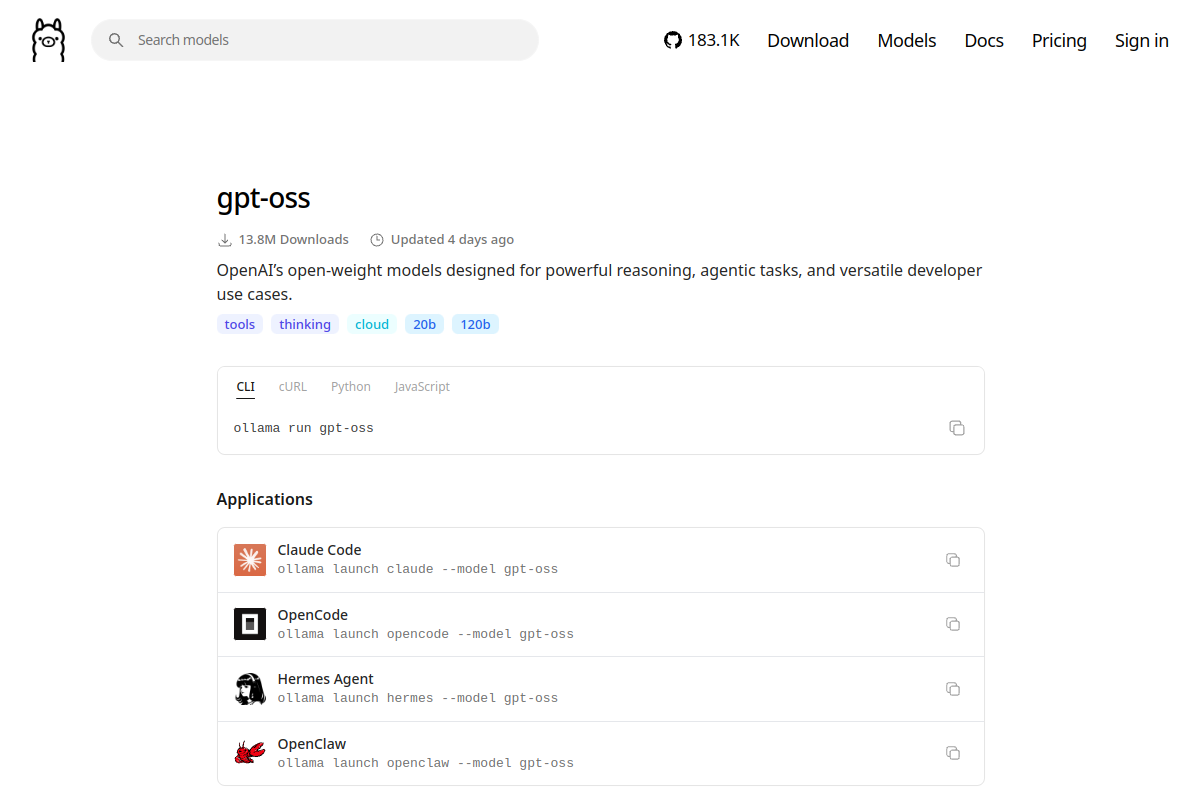Viewport: 1200px width, 800px height.
Task: Copy the Hermes Agent launch command
Action: [953, 689]
